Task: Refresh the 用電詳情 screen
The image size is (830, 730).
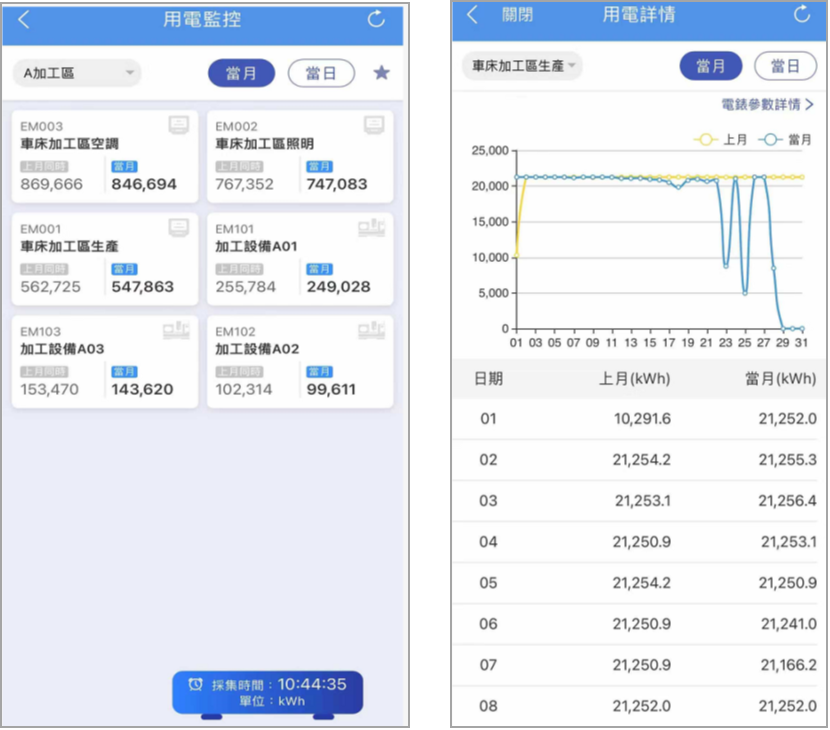Action: pyautogui.click(x=802, y=14)
